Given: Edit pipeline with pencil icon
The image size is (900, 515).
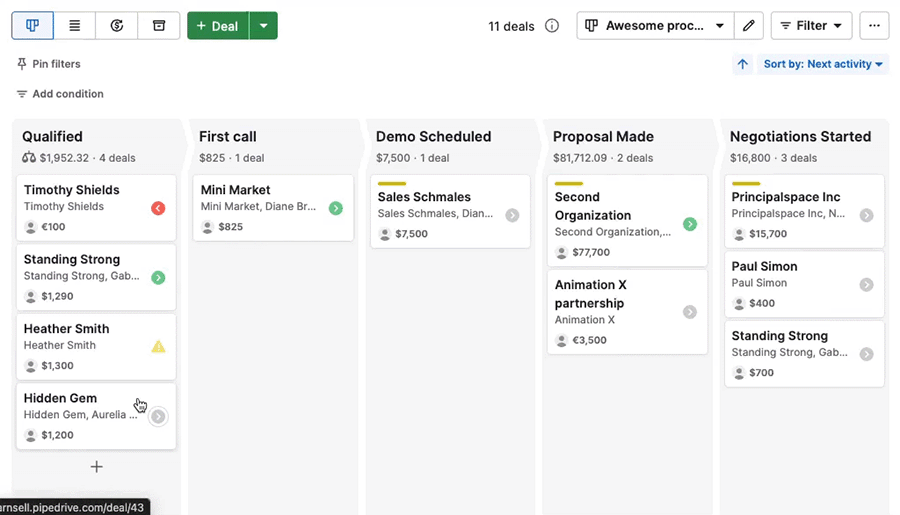Looking at the screenshot, I should point(748,26).
